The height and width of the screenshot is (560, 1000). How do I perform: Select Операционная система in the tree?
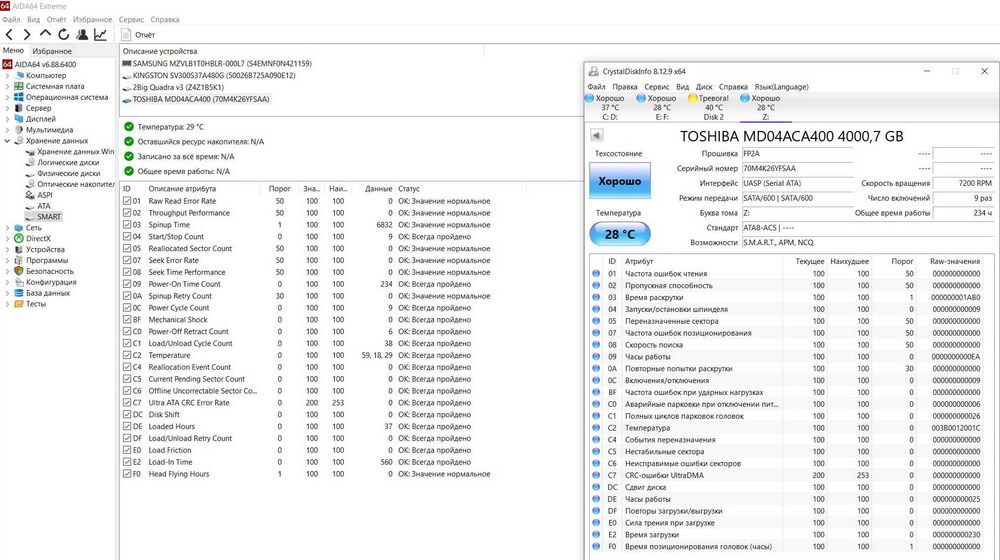click(67, 97)
